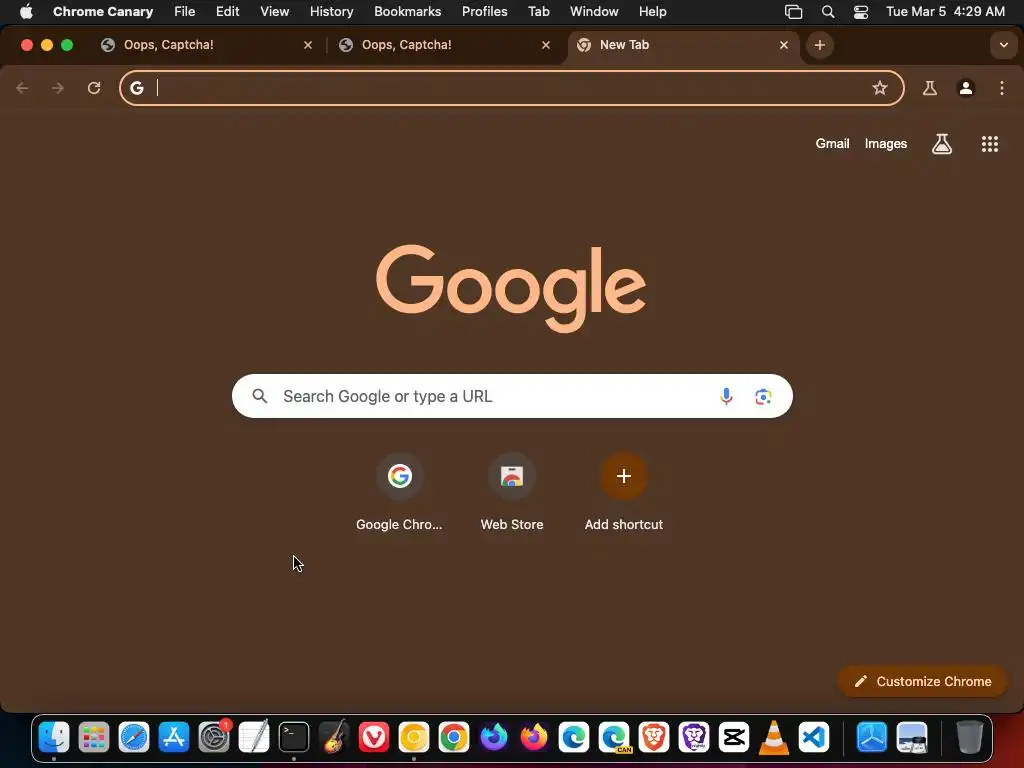The image size is (1024, 768).
Task: Open Visual Studio Code from the Dock
Action: (814, 737)
